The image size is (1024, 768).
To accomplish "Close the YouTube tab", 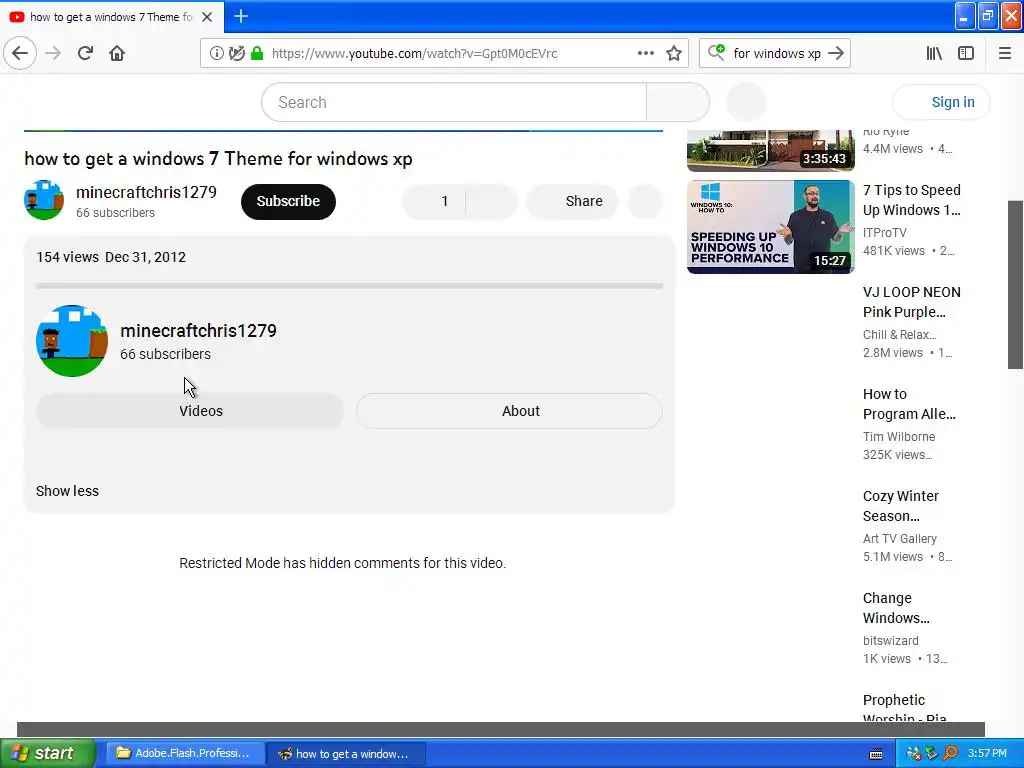I will (x=207, y=17).
